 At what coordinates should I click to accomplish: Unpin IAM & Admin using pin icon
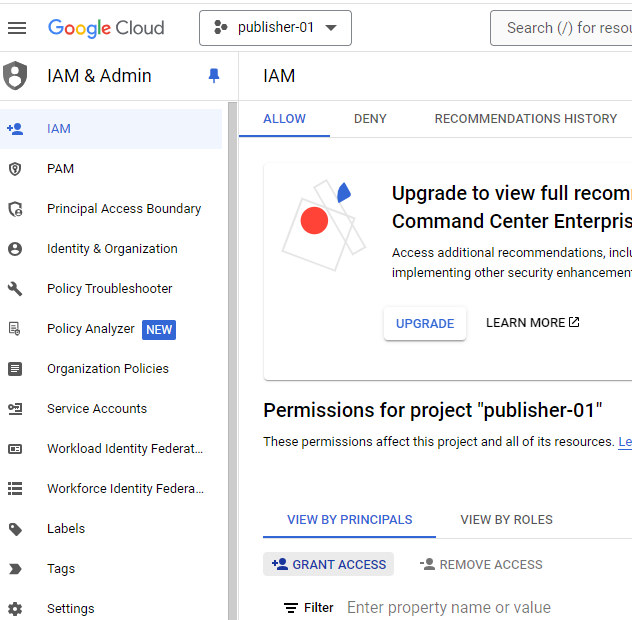(x=214, y=75)
